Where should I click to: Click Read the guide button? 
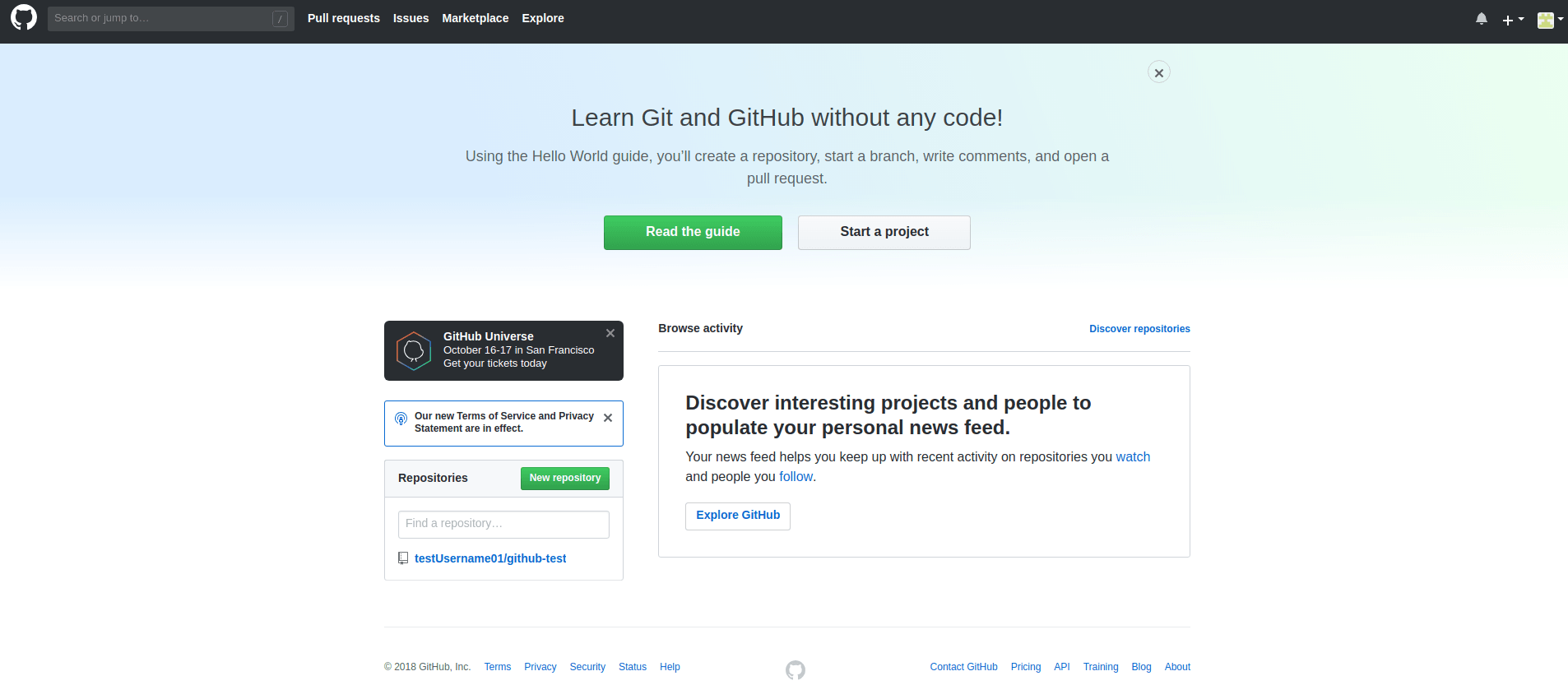pyautogui.click(x=693, y=233)
